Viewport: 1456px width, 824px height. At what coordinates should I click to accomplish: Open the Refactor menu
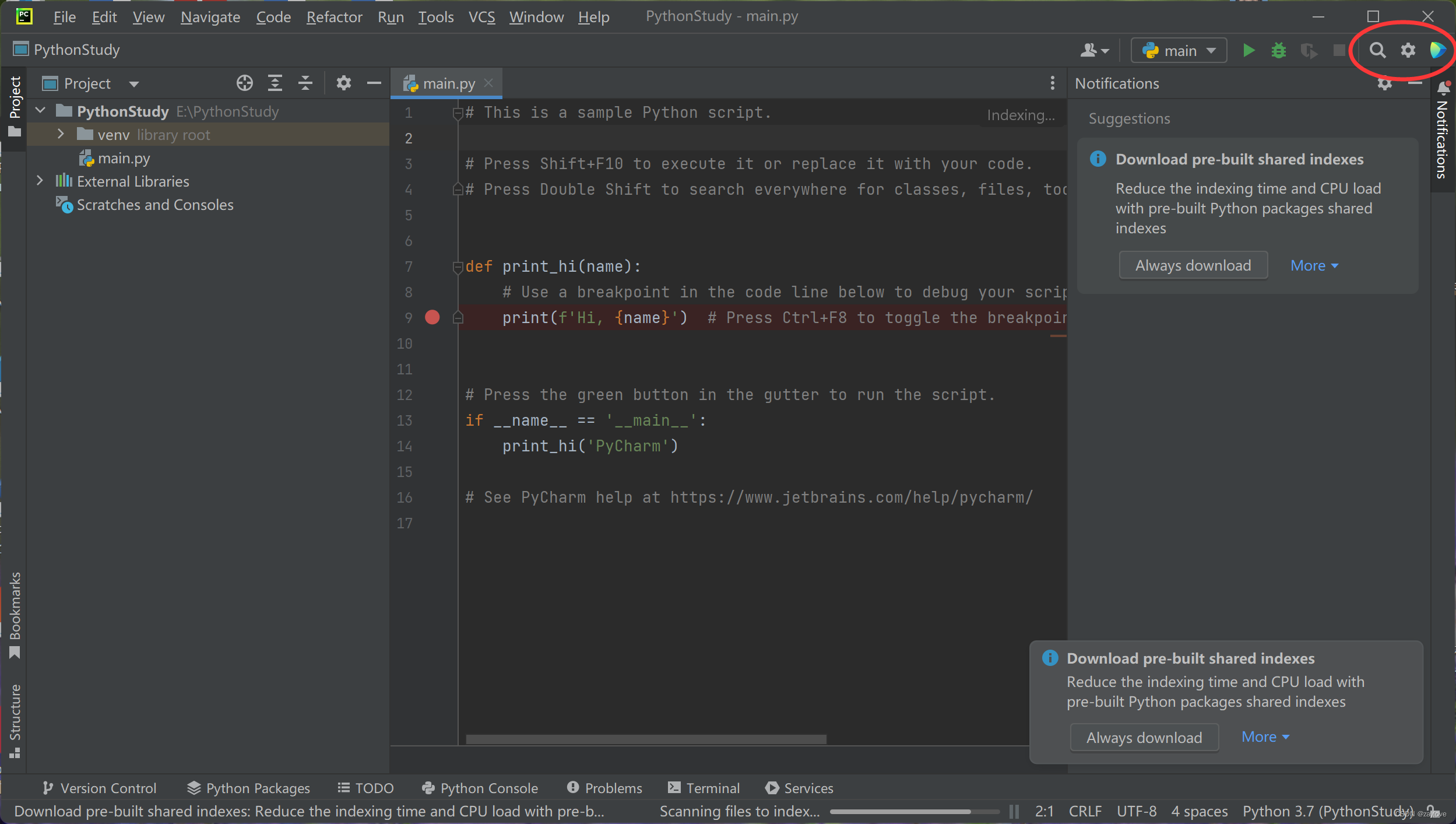(x=334, y=17)
